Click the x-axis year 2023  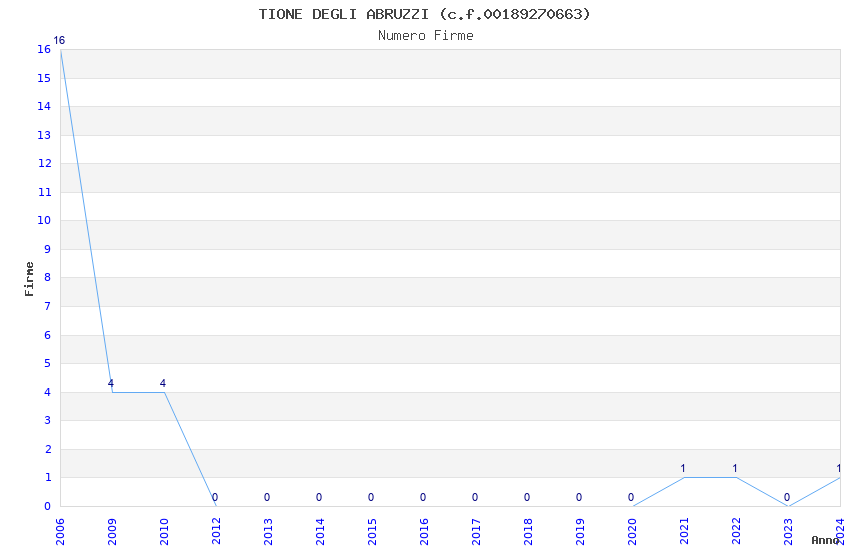click(x=789, y=531)
